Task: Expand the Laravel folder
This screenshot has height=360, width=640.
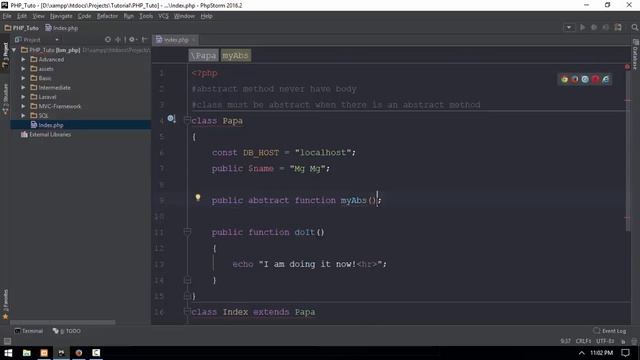Action: pyautogui.click(x=23, y=97)
